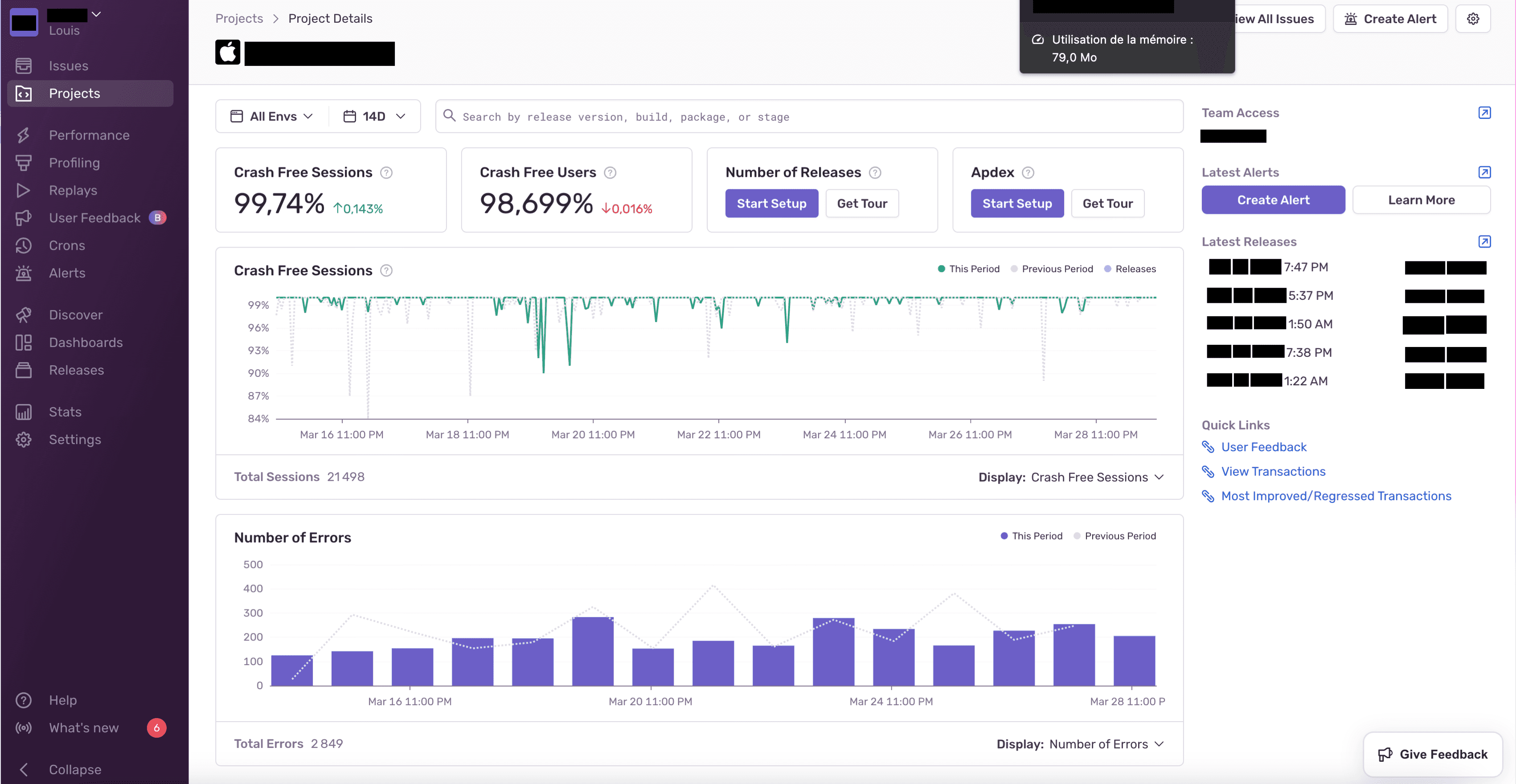Click the Dashboards icon in sidebar

[24, 342]
